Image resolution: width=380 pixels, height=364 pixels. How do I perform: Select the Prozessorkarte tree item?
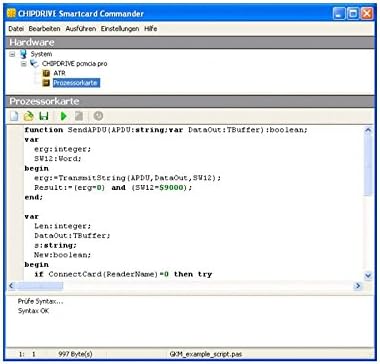pos(76,83)
